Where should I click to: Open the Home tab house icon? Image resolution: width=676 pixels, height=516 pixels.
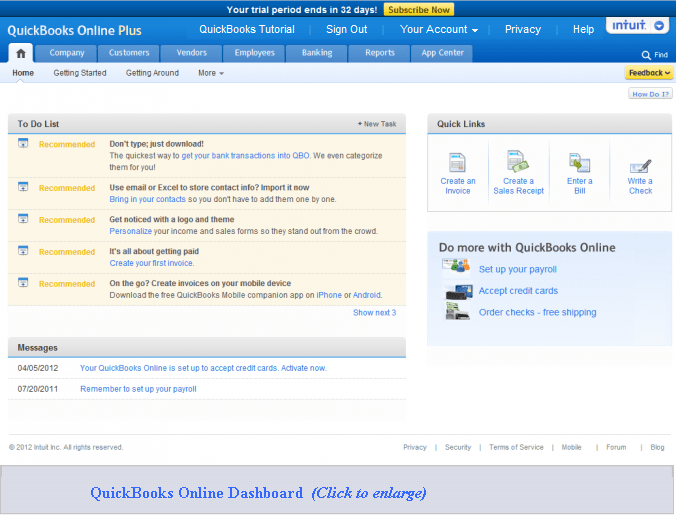click(x=21, y=53)
